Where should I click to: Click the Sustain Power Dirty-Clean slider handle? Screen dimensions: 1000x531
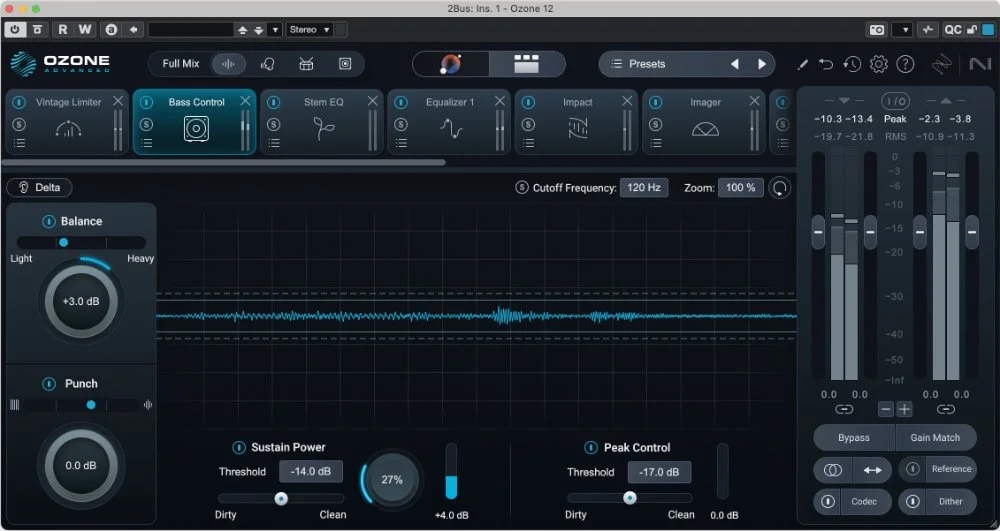pyautogui.click(x=281, y=498)
